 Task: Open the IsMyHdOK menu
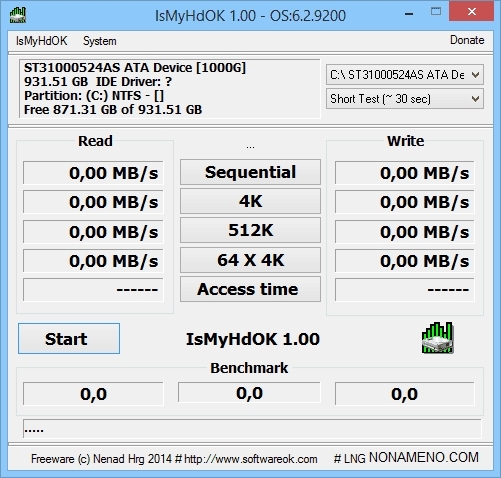[41, 41]
